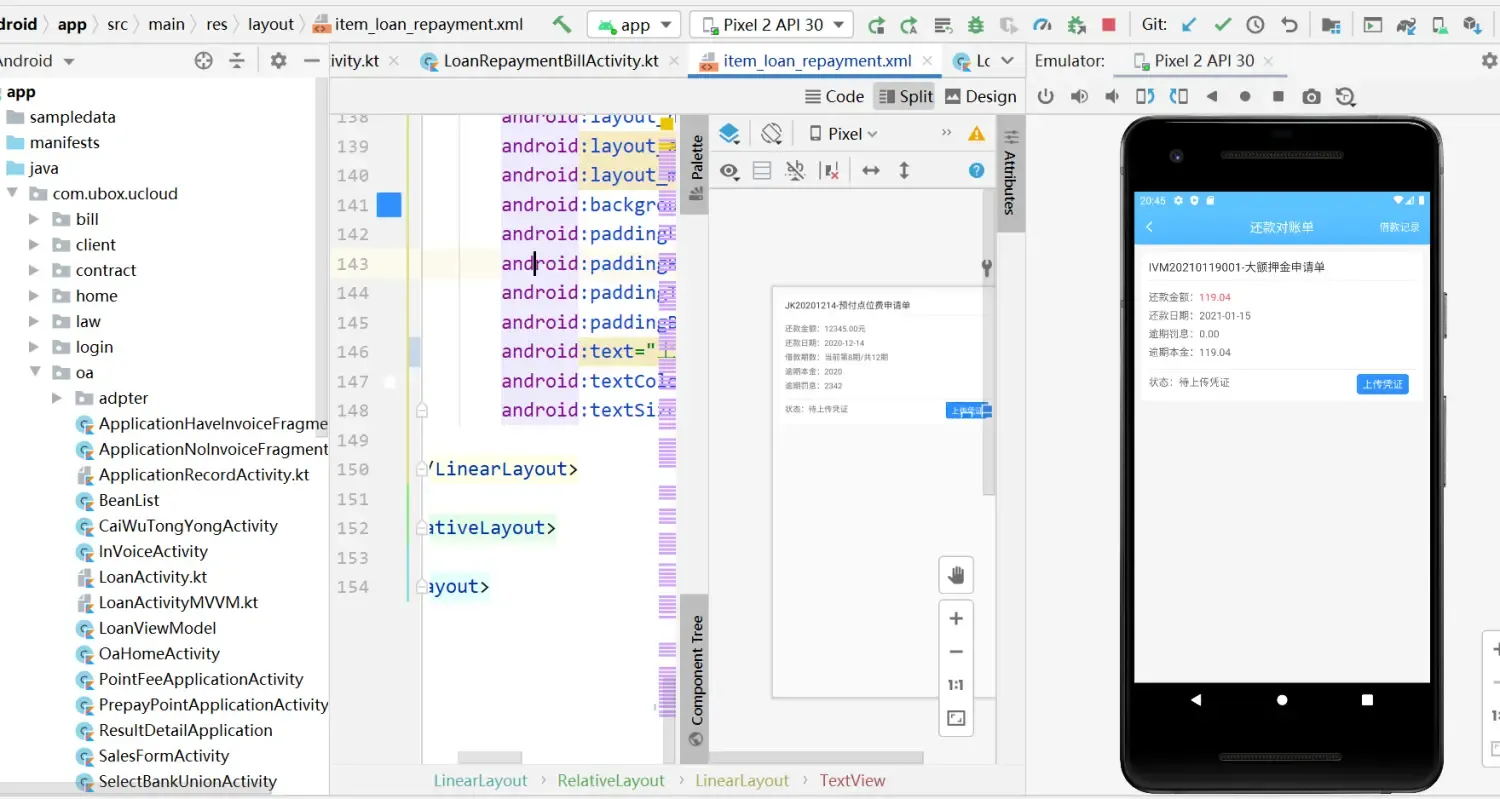
Task: Toggle view options with the eye icon
Action: pos(729,170)
